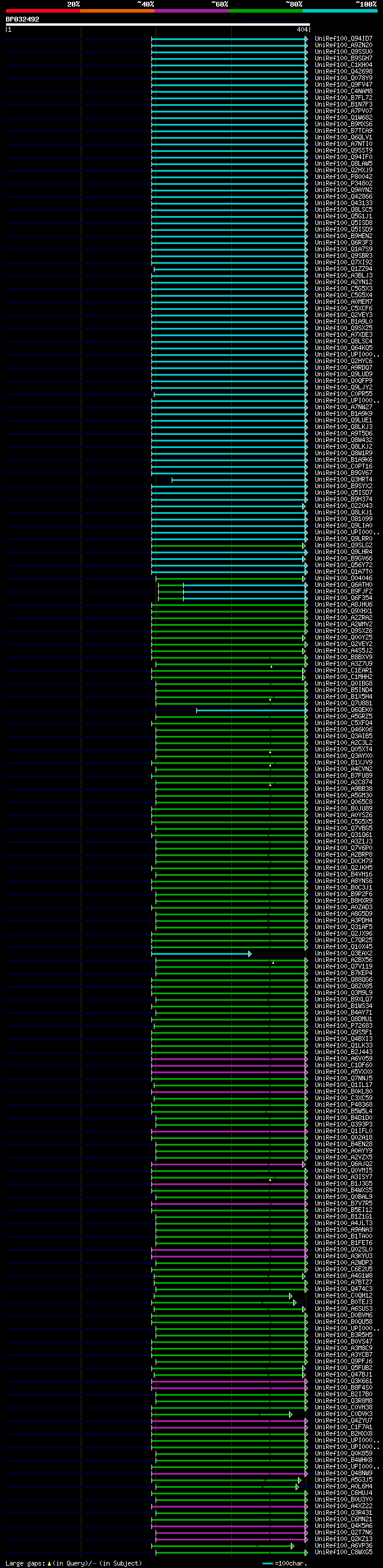This screenshot has height=1568, width=383.
Task: Click the cyan alignment bar of Q3HRT4
Action: point(240,480)
